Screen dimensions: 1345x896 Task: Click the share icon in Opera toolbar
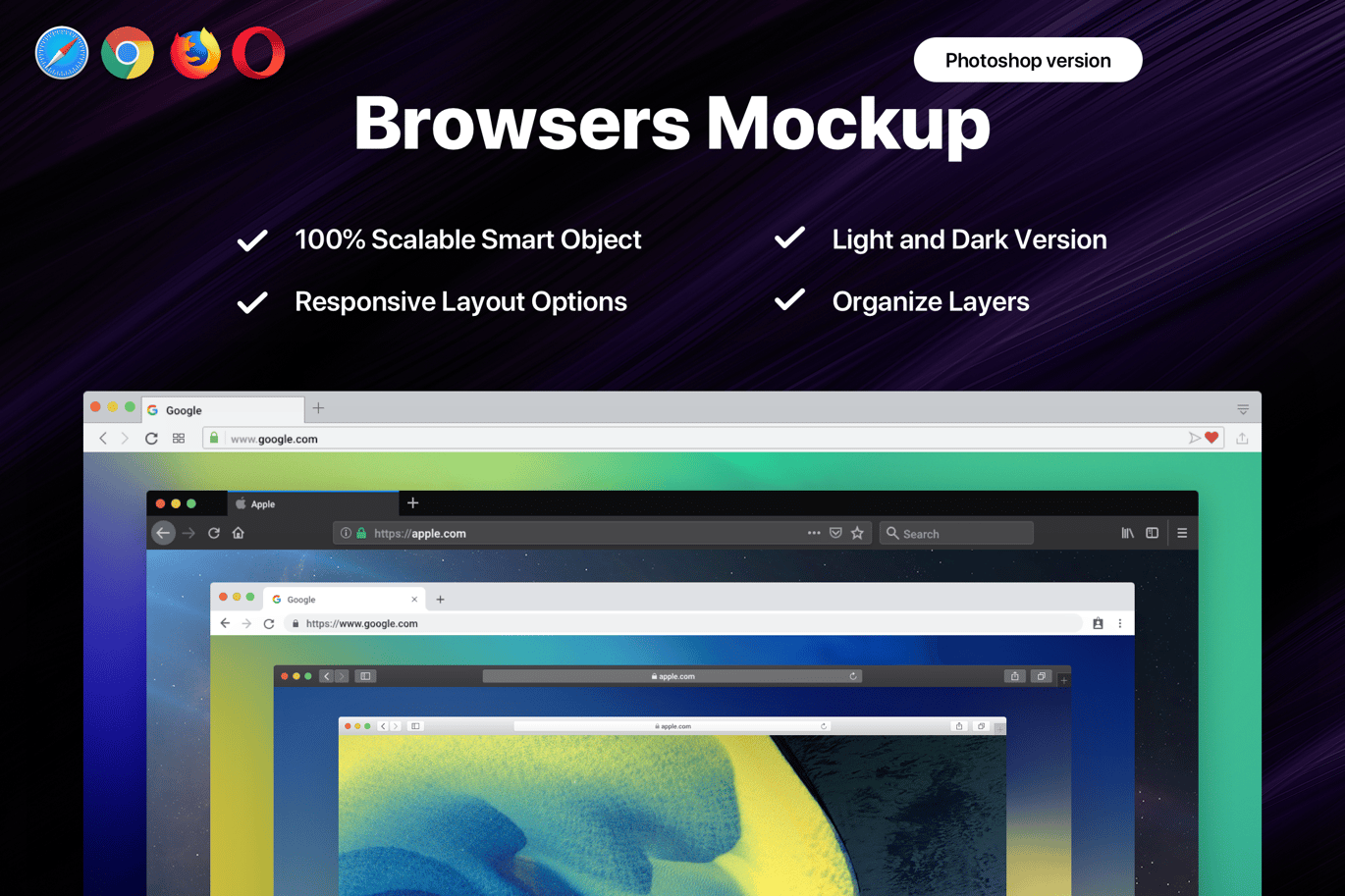point(1242,439)
